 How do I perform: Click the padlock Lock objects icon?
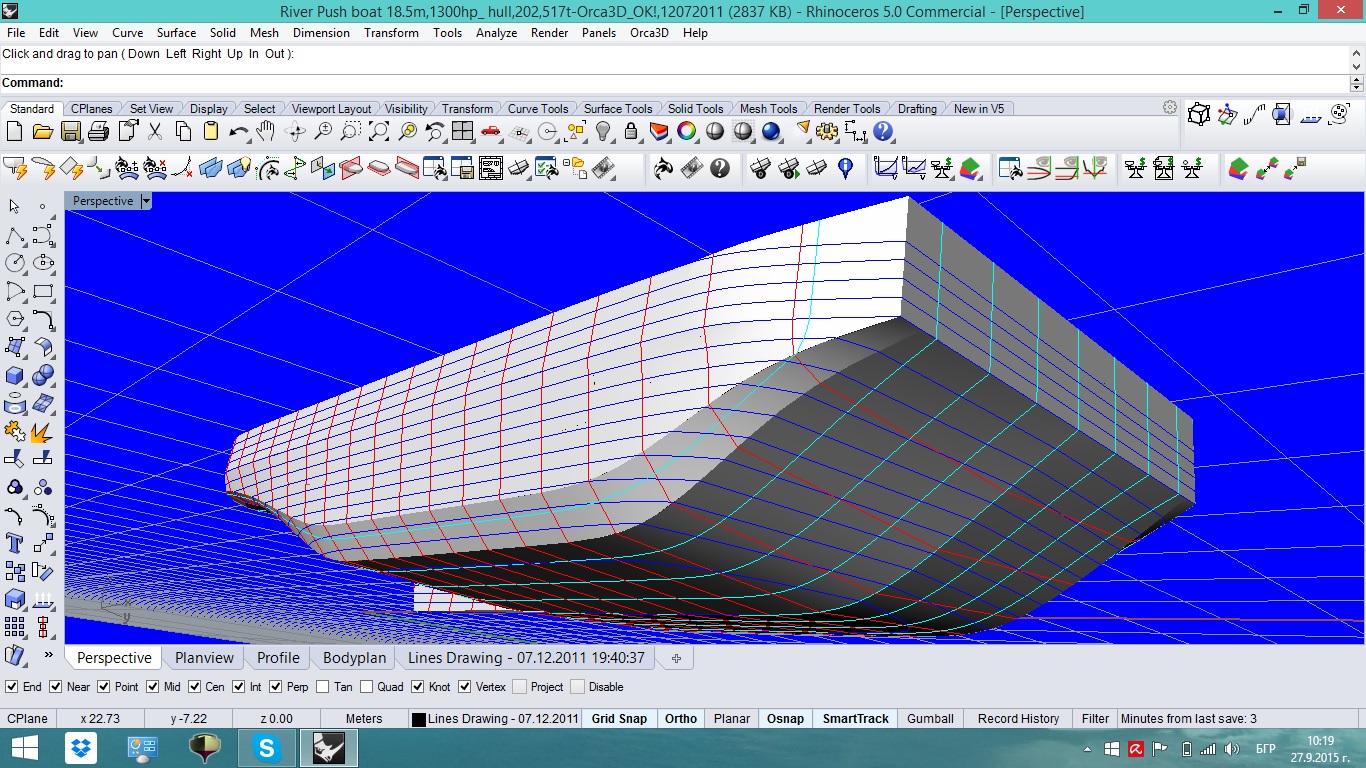click(631, 131)
